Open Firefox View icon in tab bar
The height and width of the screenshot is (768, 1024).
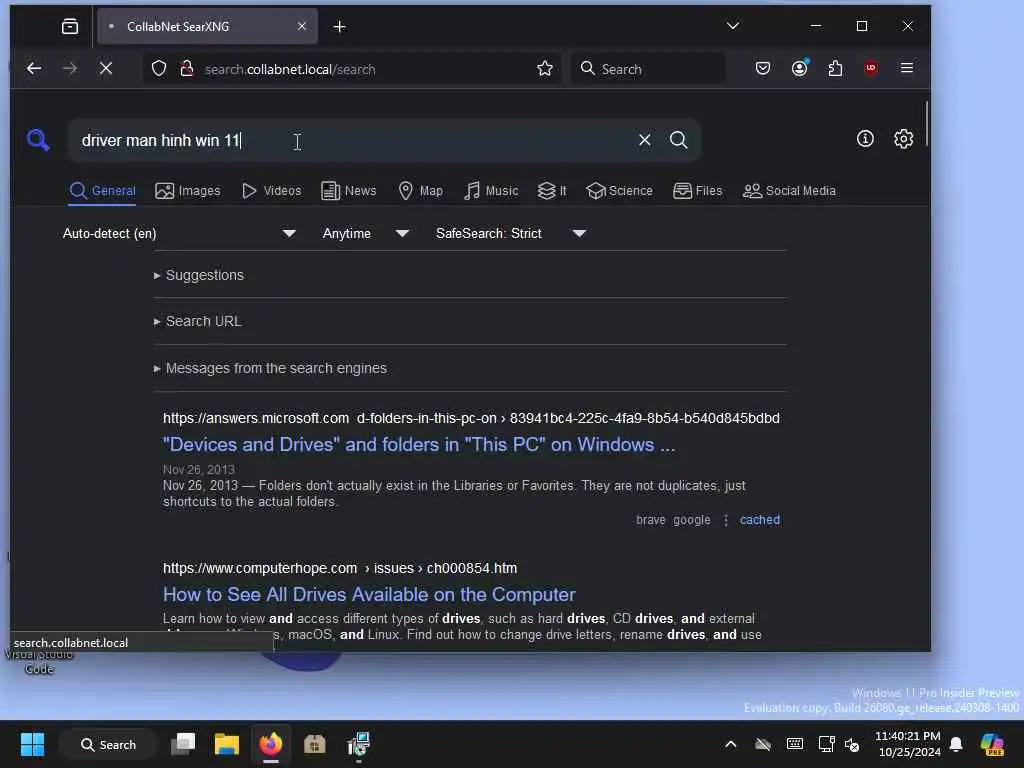pyautogui.click(x=70, y=26)
